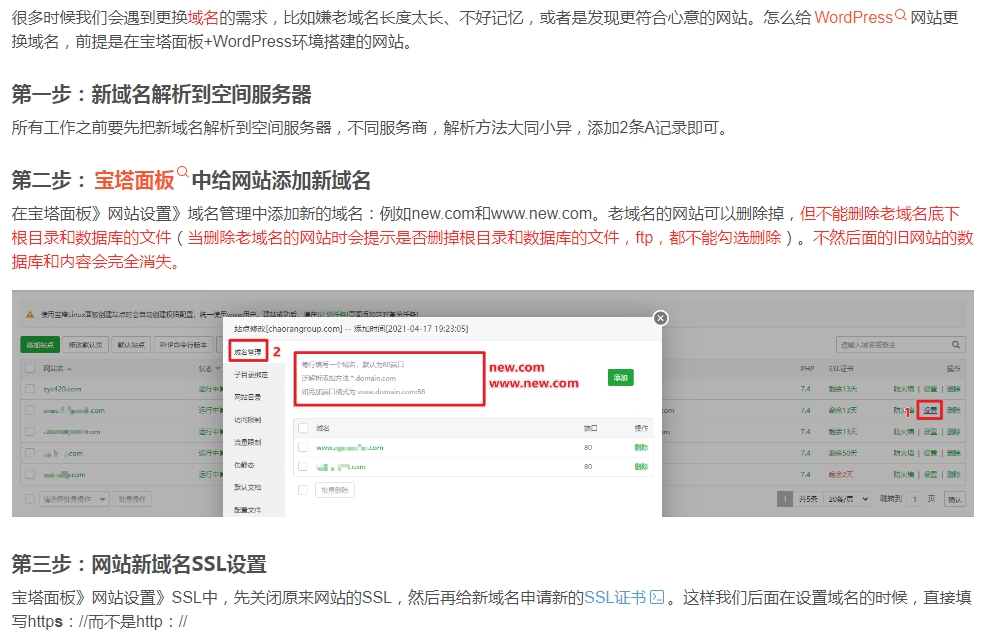Click the 剩余50天 SSL status
Viewport: 988px width, 637px height.
tap(842, 453)
